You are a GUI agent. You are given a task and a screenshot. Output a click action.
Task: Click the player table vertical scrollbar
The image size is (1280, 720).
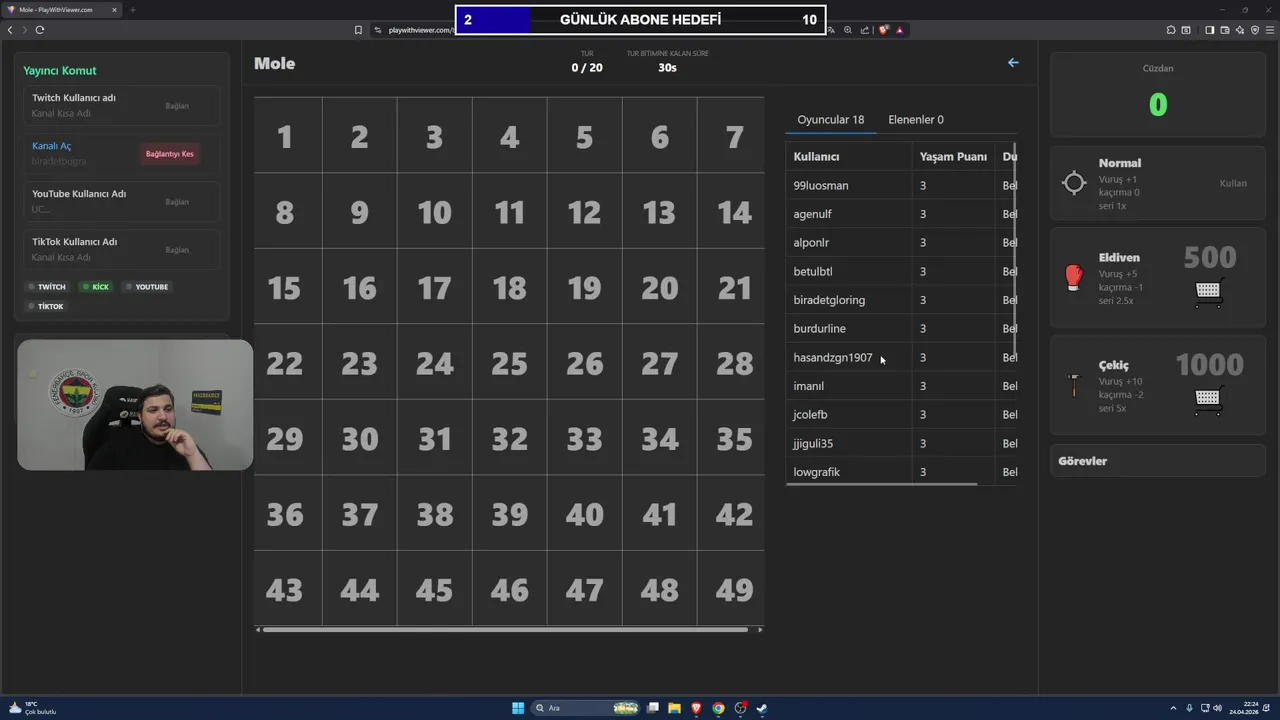click(1015, 250)
